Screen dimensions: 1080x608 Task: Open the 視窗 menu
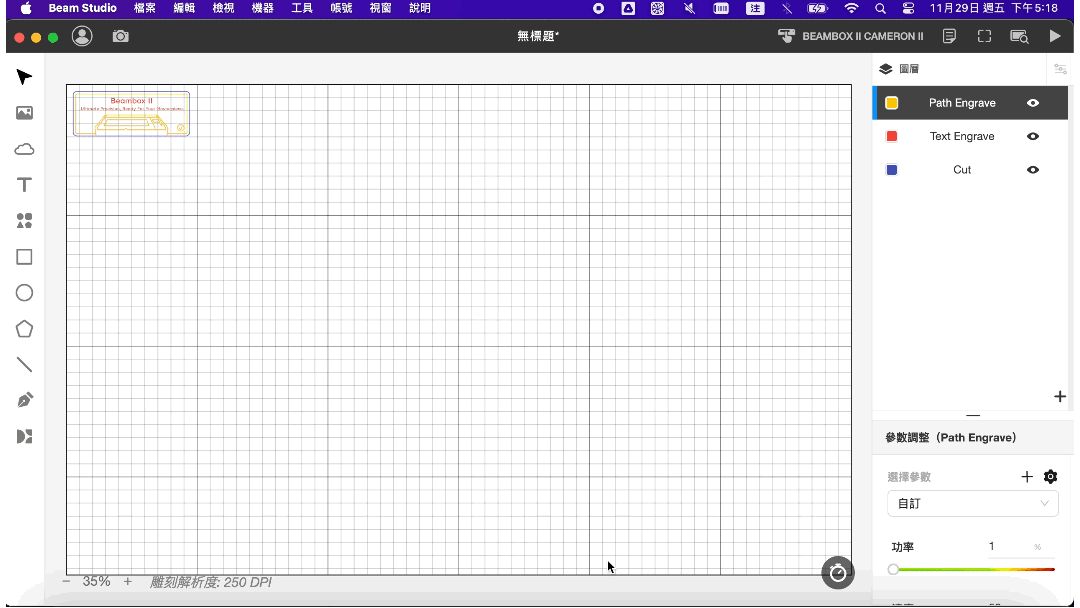coord(380,8)
